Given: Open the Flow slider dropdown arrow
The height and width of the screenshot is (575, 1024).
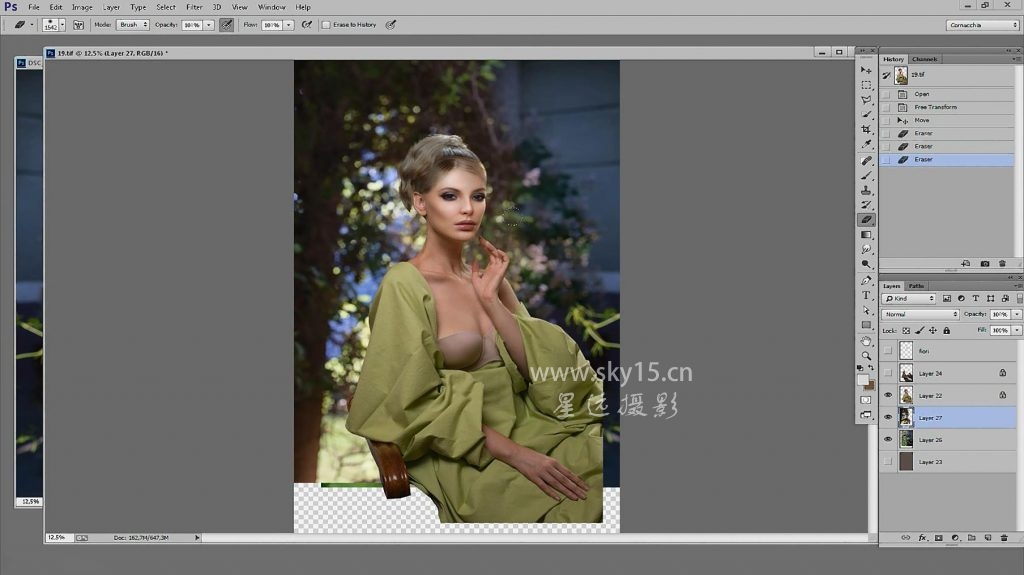Looking at the screenshot, I should click(288, 25).
